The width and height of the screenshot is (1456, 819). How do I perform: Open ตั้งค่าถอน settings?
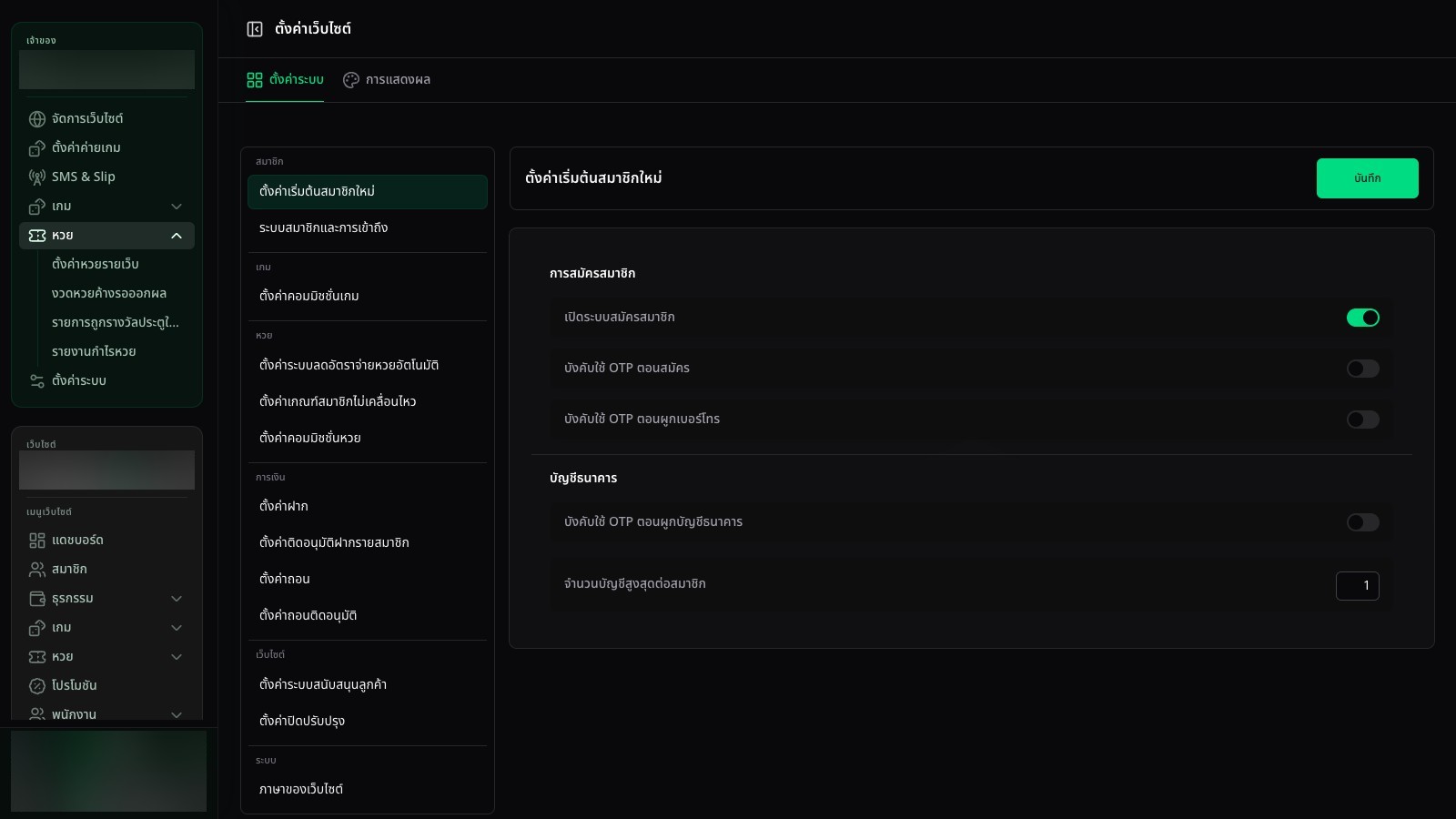click(x=368, y=580)
